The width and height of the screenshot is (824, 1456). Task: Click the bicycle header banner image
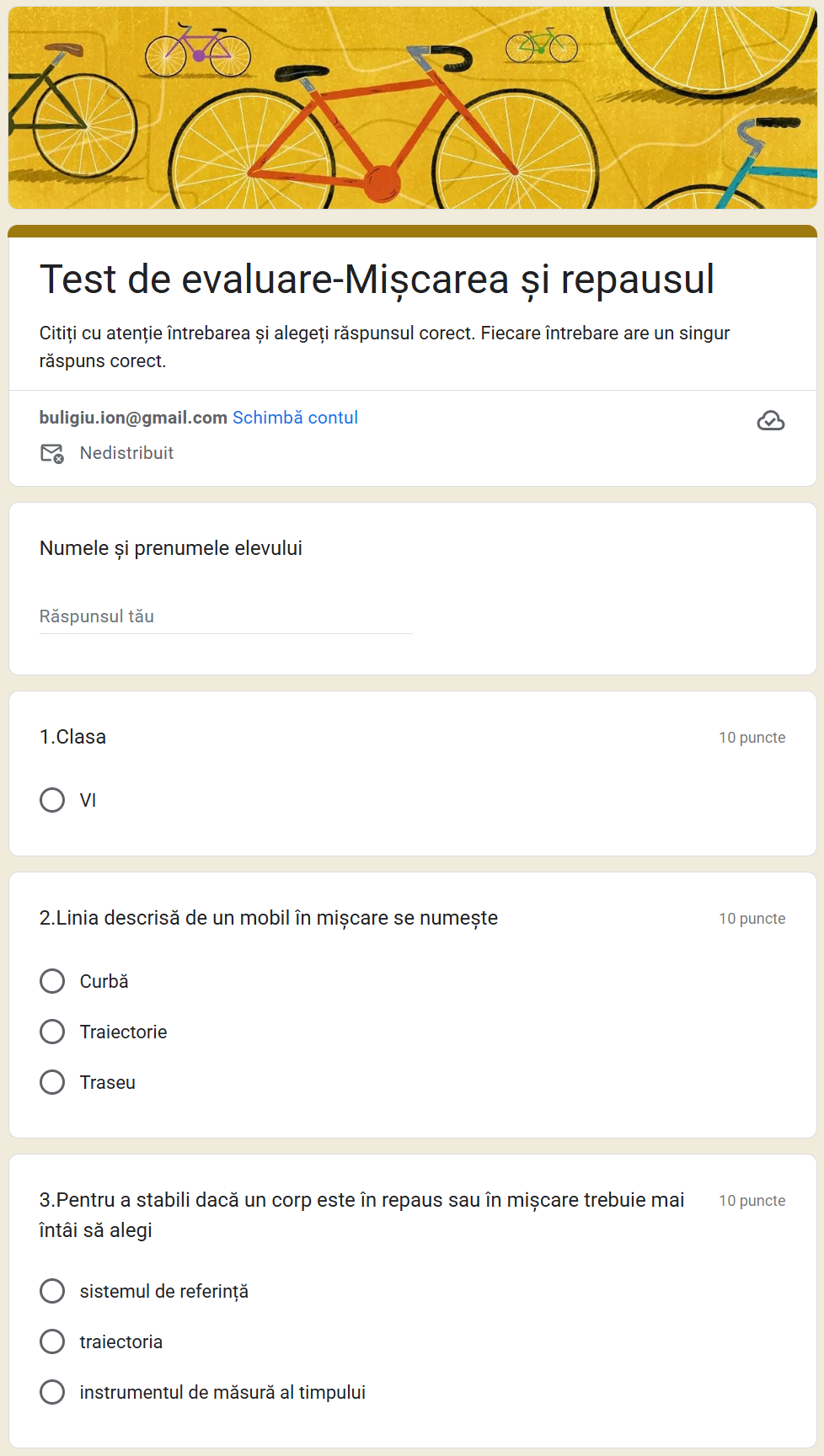tap(412, 108)
